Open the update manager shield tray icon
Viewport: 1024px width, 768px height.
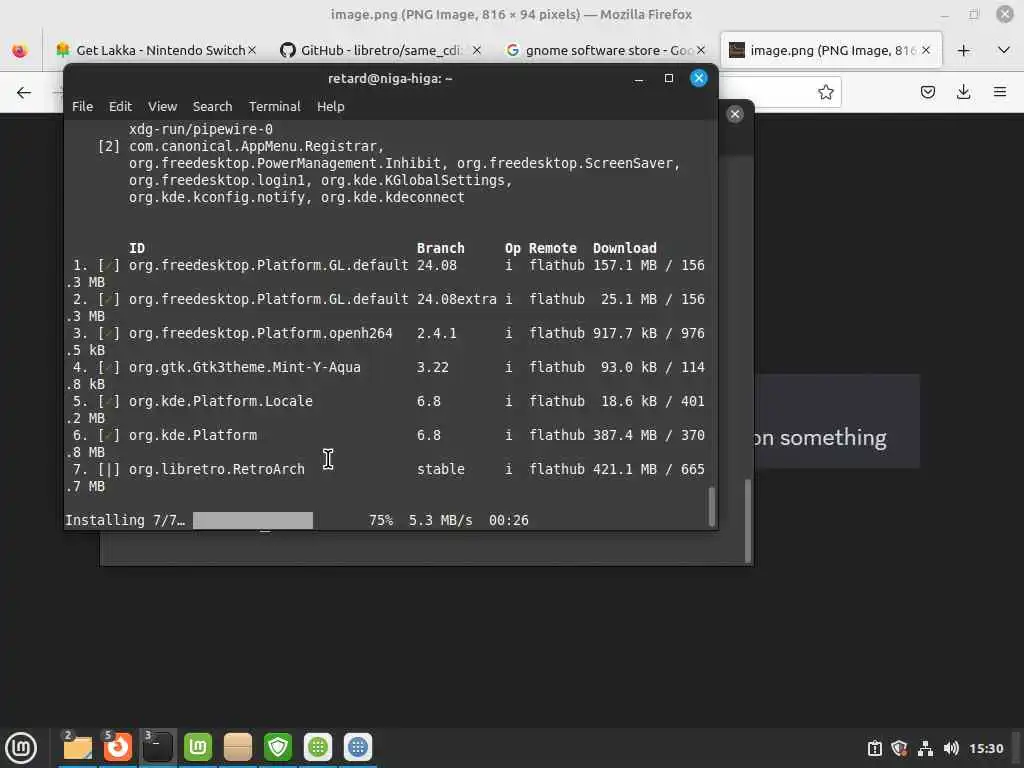[899, 748]
